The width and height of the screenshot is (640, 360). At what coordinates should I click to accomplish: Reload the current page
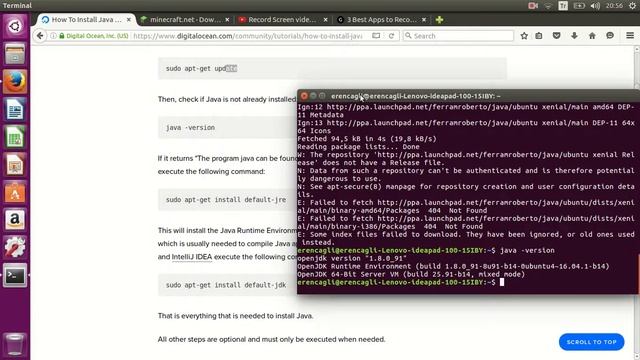(x=391, y=36)
